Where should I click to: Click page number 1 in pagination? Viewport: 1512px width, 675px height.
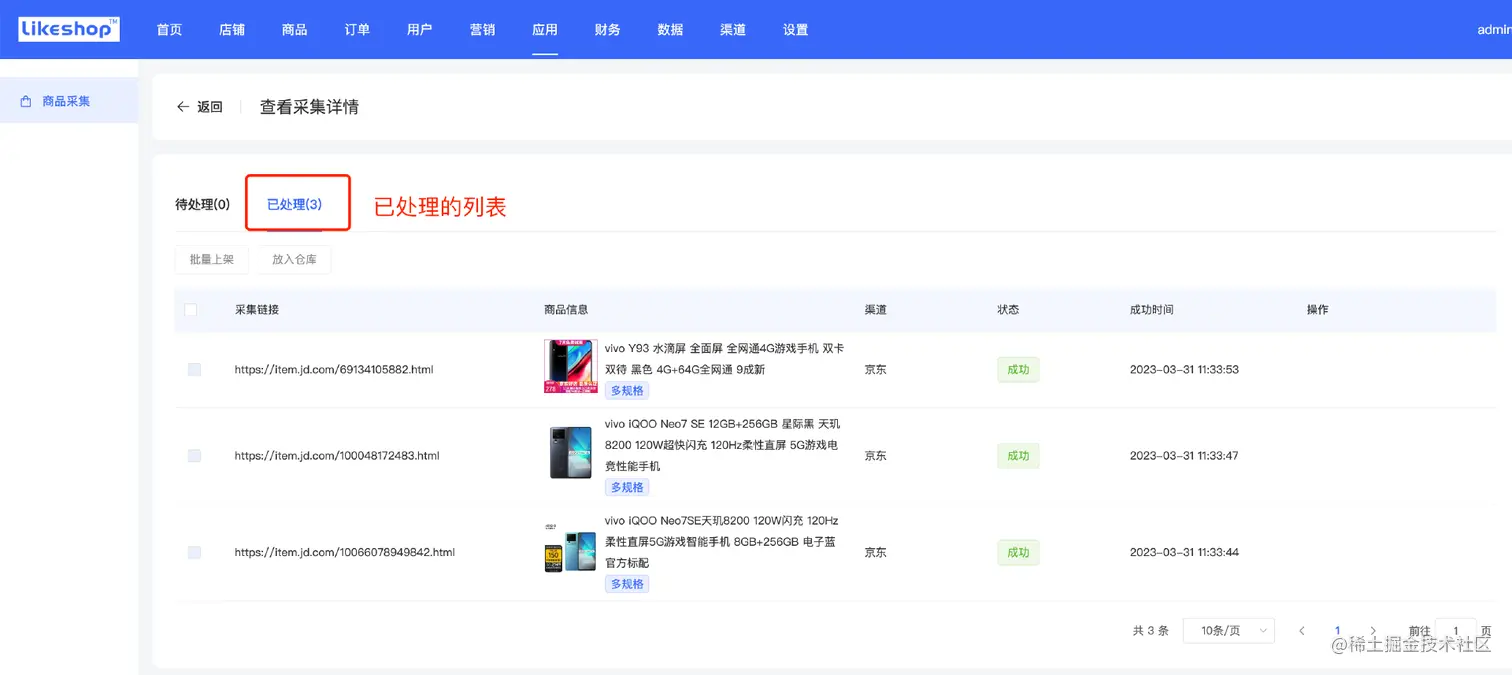point(1337,631)
